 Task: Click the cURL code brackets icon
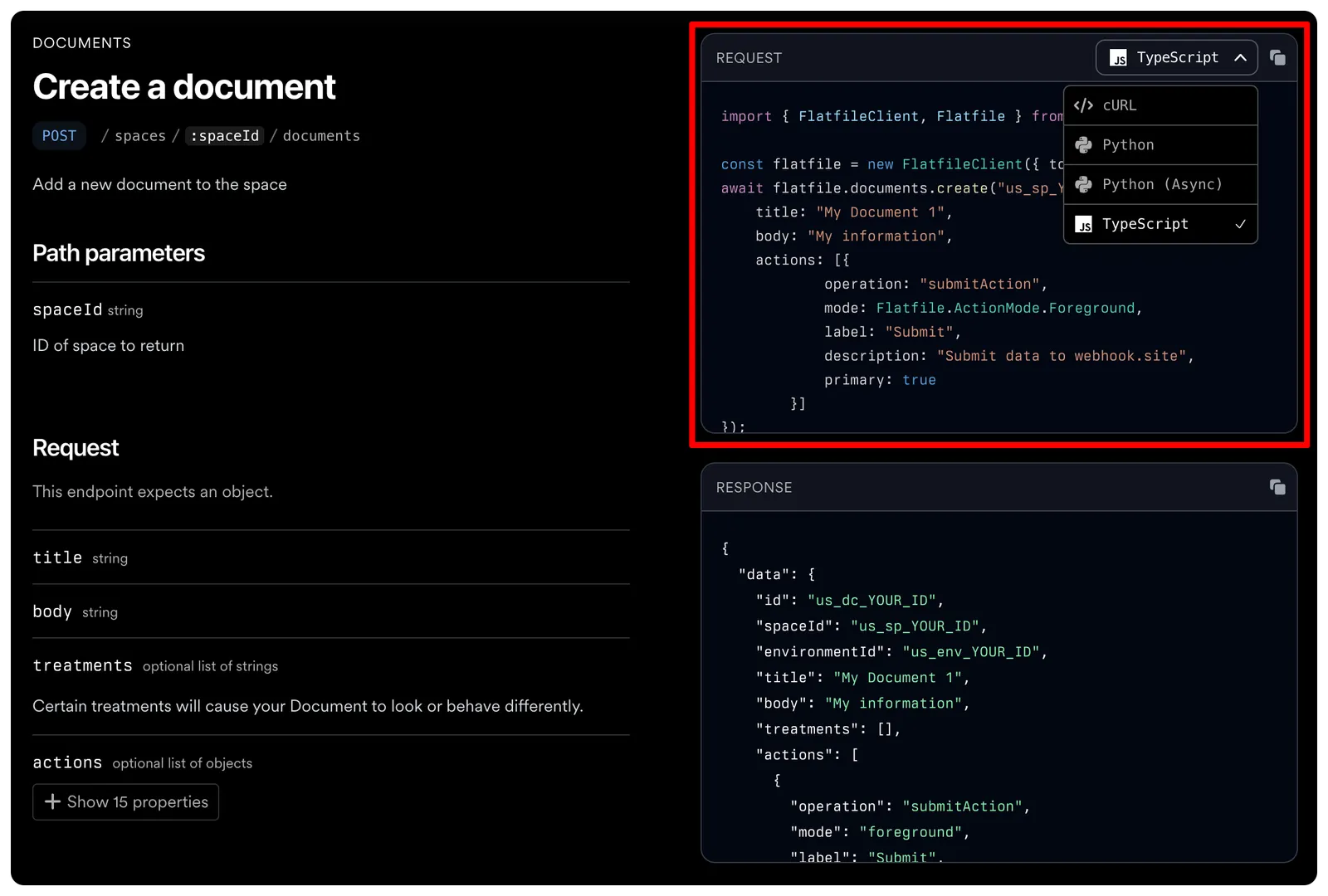click(1083, 105)
